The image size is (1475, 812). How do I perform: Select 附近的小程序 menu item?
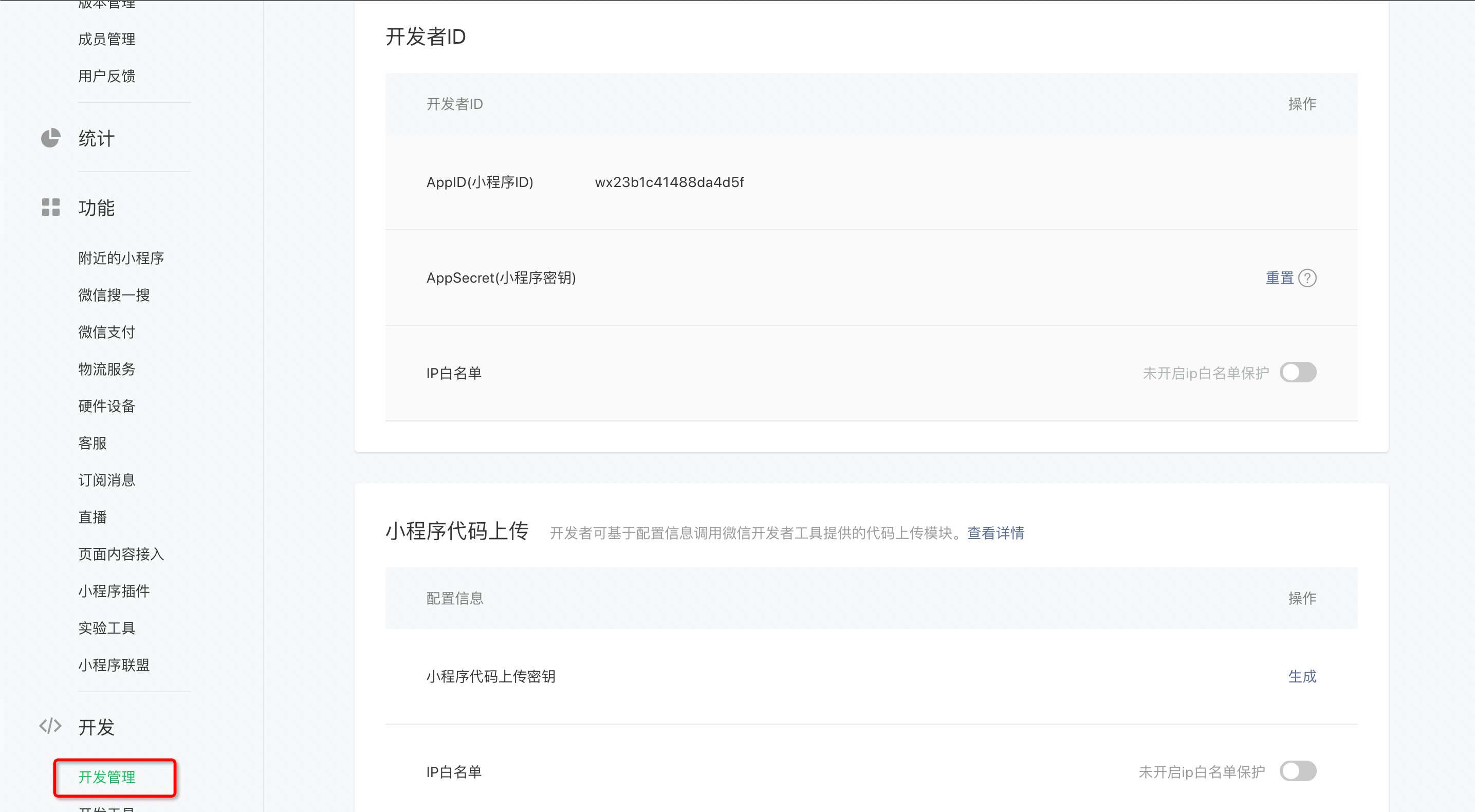[121, 259]
